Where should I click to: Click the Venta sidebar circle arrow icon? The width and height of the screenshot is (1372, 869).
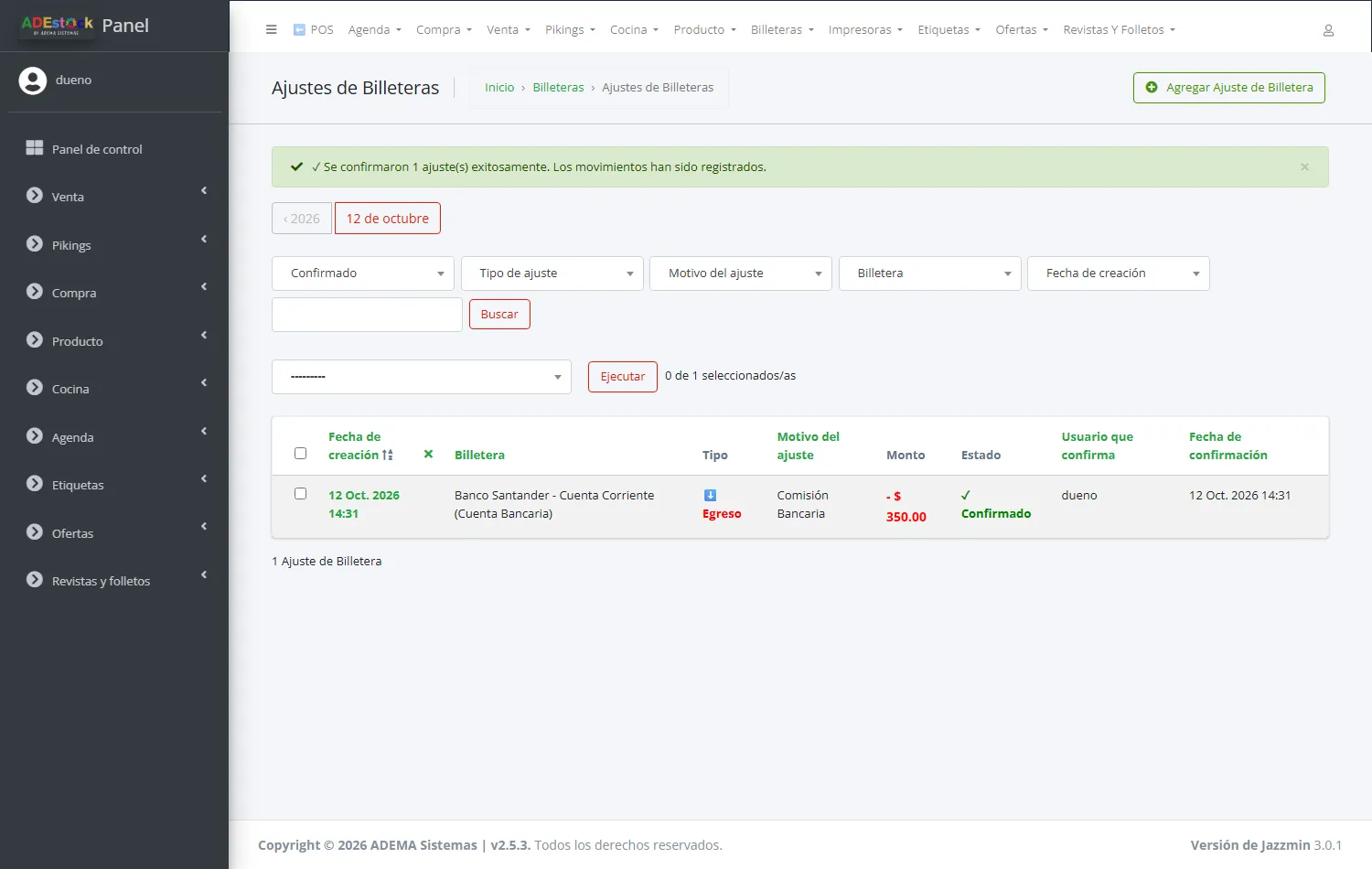pyautogui.click(x=35, y=196)
